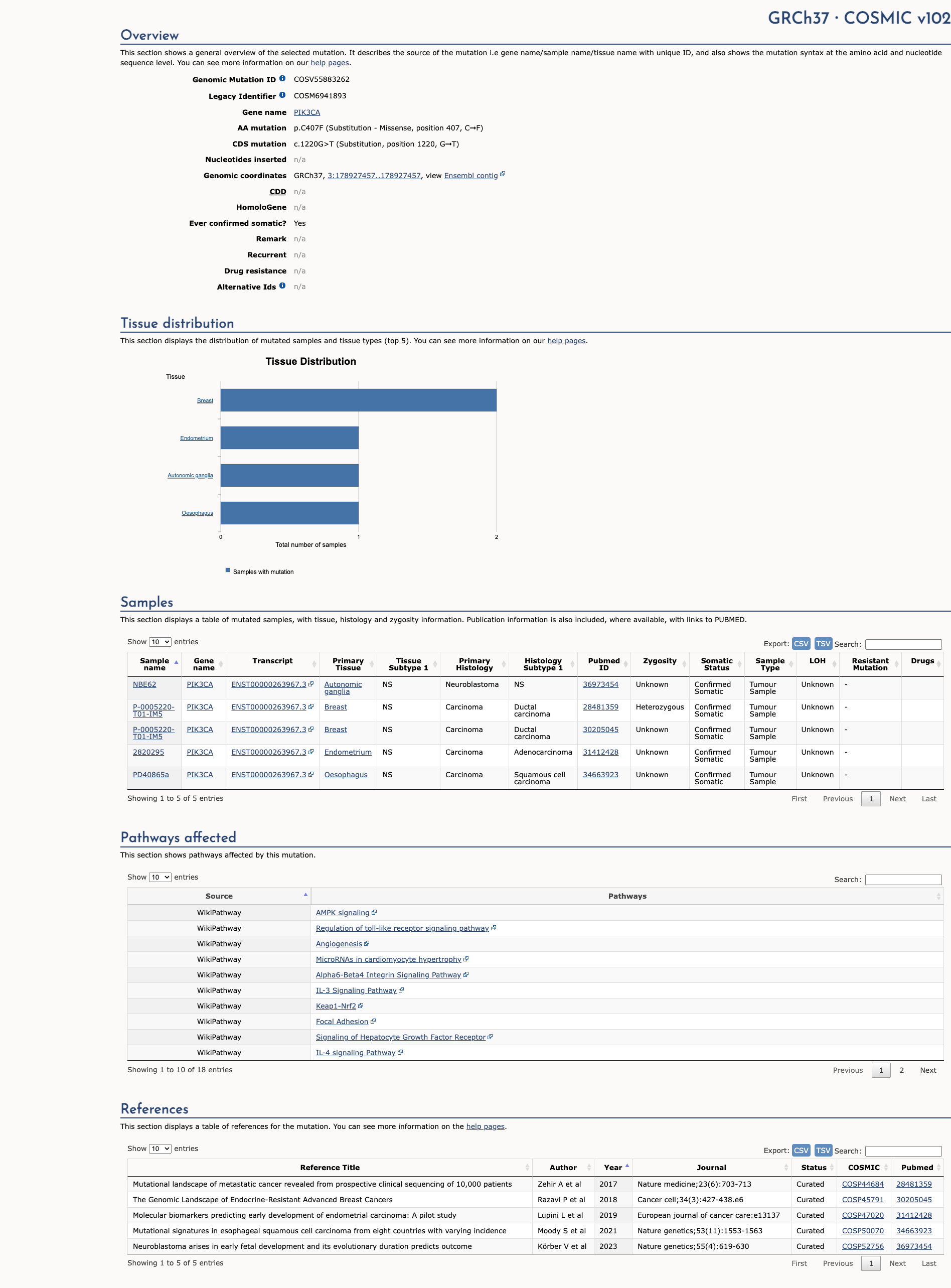Open genomic coordinates 3:178927457 link
This screenshot has width=951, height=1288.
click(x=374, y=176)
